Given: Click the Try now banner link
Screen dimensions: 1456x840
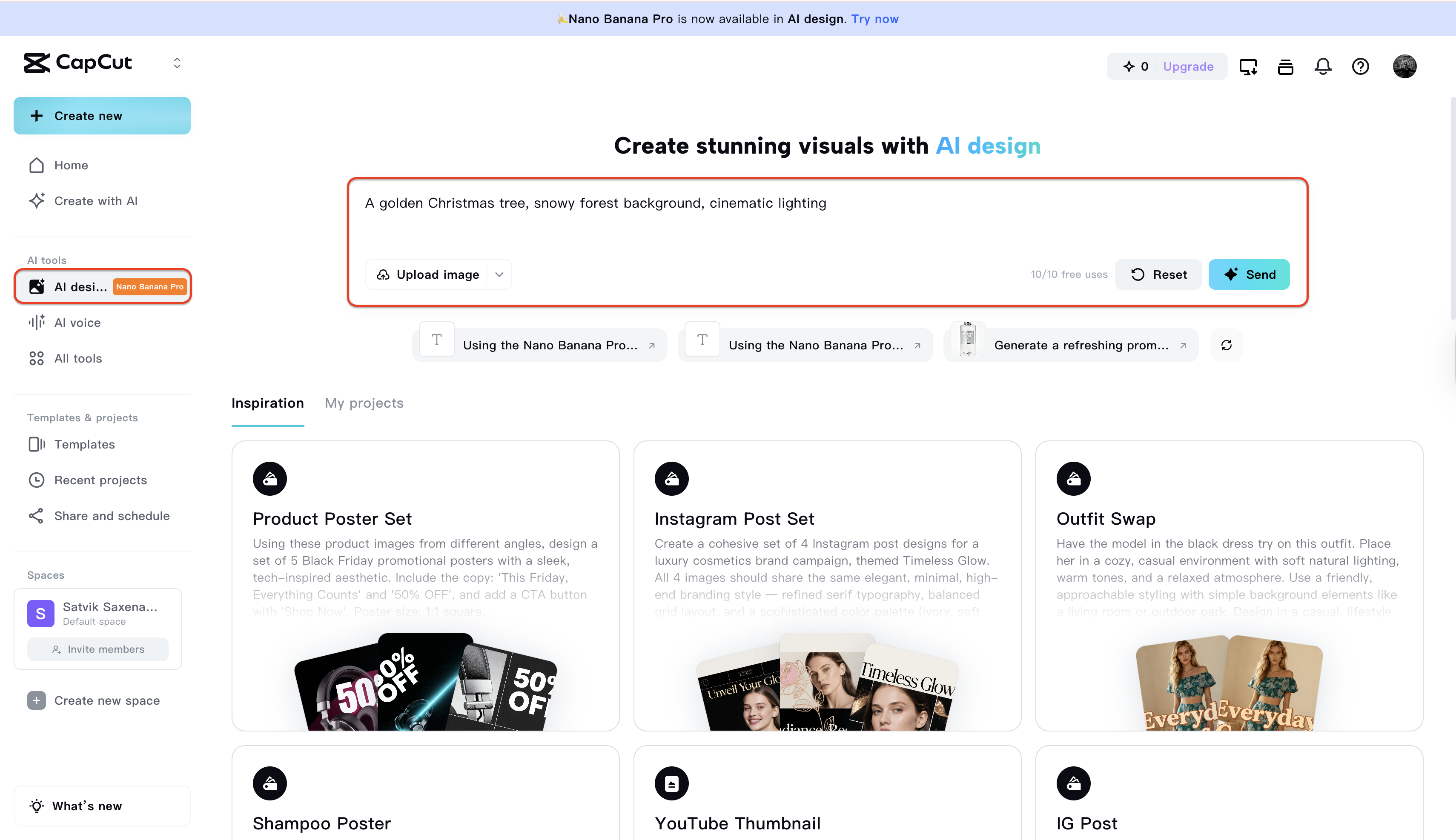Looking at the screenshot, I should pos(874,18).
